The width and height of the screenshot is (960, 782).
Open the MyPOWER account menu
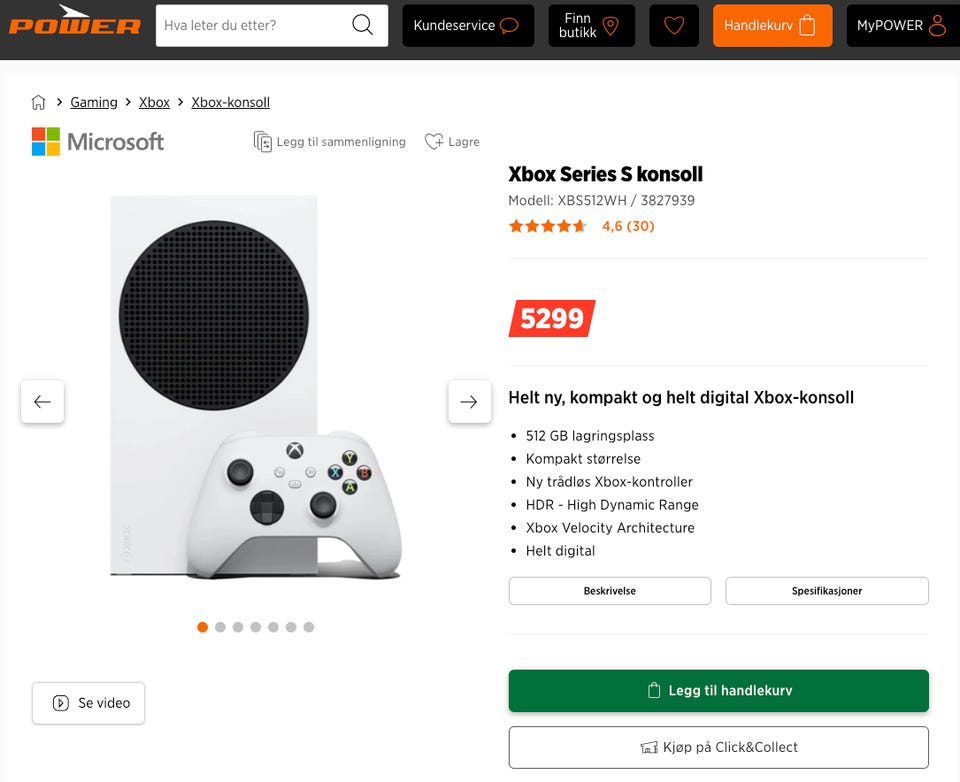tap(901, 25)
